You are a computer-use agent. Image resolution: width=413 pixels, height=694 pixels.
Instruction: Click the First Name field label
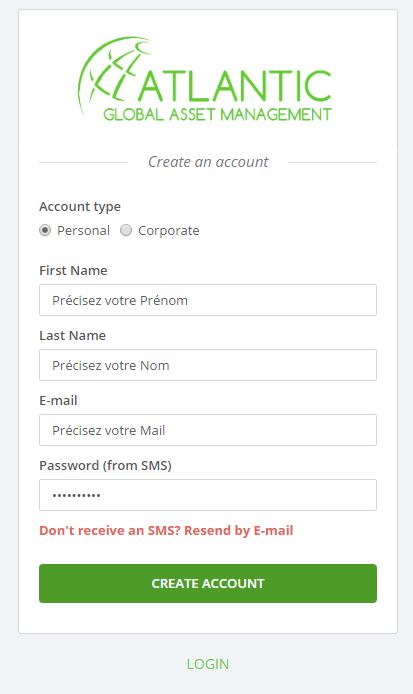73,270
